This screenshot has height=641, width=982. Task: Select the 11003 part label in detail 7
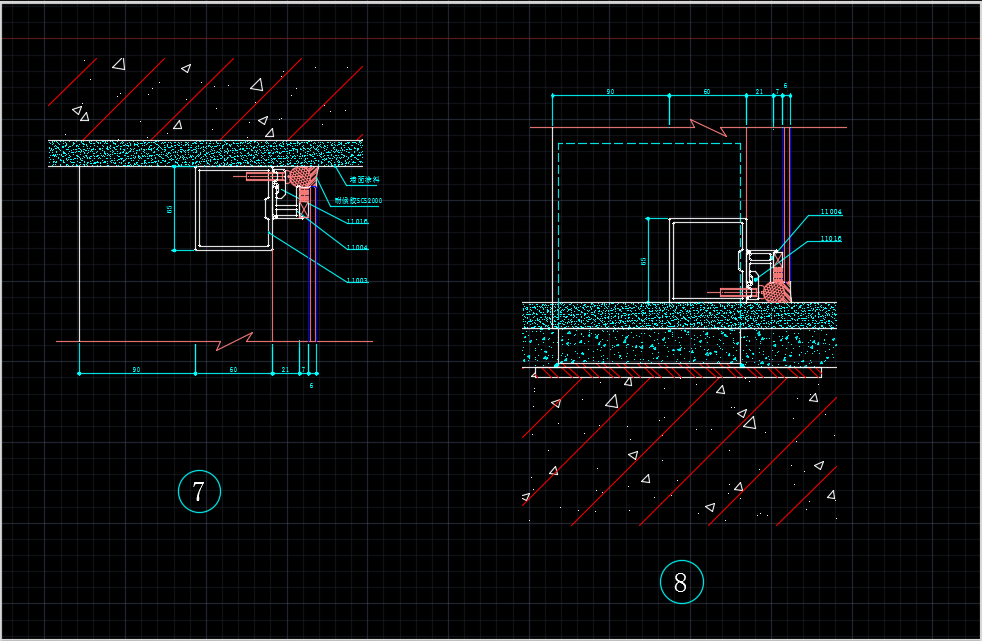point(357,281)
